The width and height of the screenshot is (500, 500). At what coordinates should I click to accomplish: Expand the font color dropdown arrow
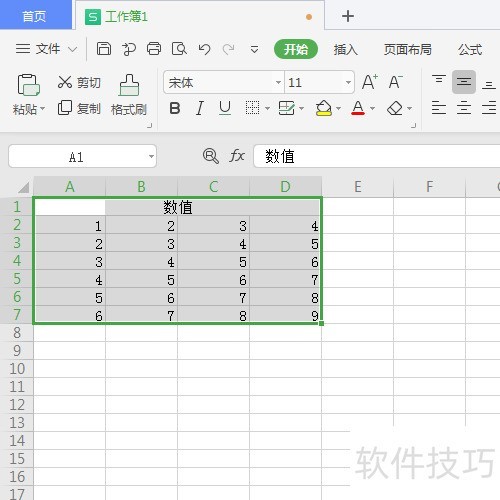373,108
